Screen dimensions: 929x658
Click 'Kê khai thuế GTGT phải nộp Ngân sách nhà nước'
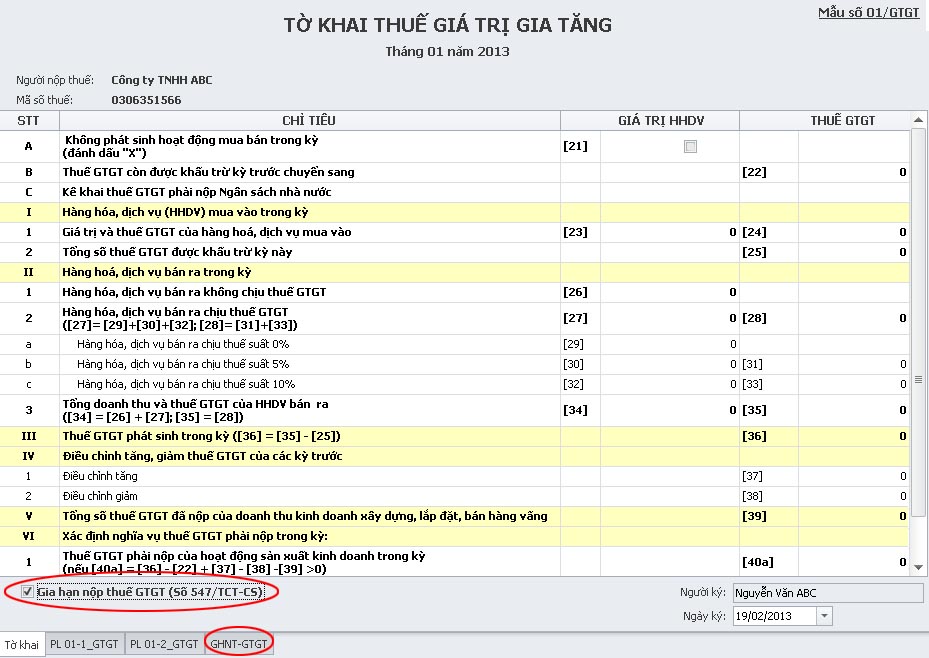(197, 192)
